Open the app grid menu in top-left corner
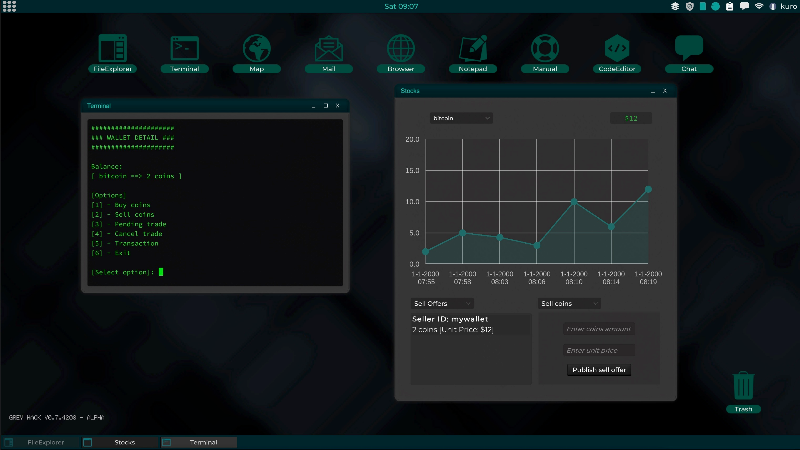 click(9, 6)
